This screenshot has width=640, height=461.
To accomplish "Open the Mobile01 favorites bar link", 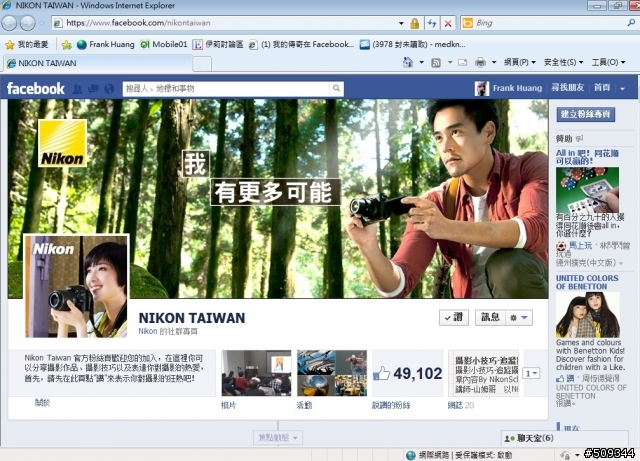I will (x=164, y=45).
